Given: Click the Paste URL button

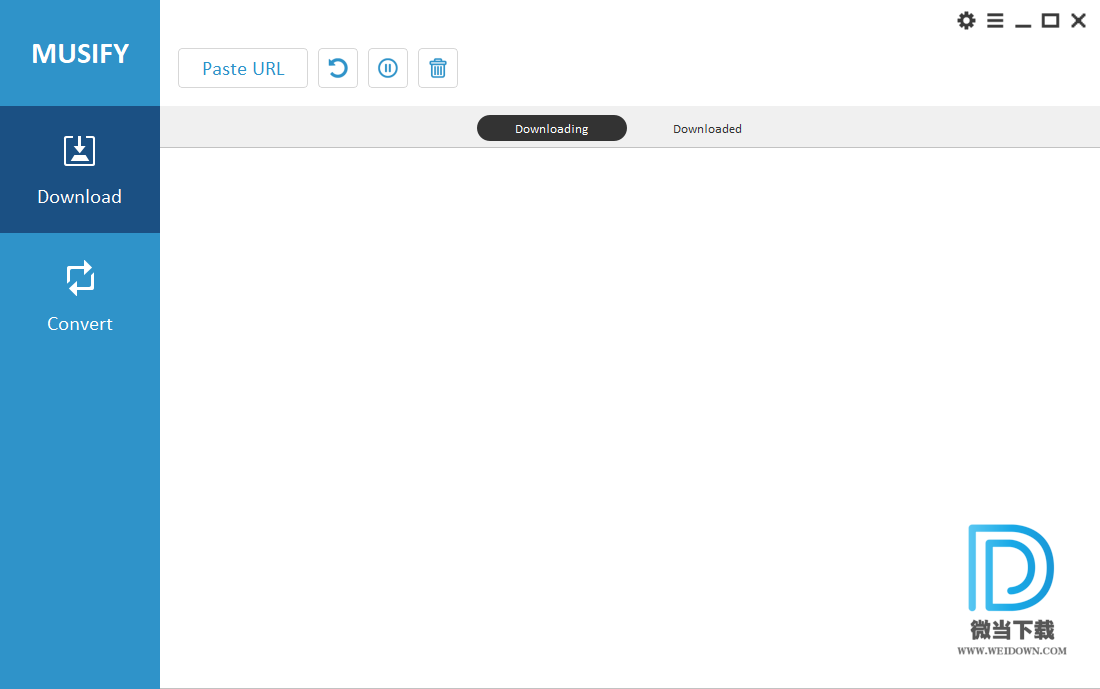Looking at the screenshot, I should pos(243,68).
